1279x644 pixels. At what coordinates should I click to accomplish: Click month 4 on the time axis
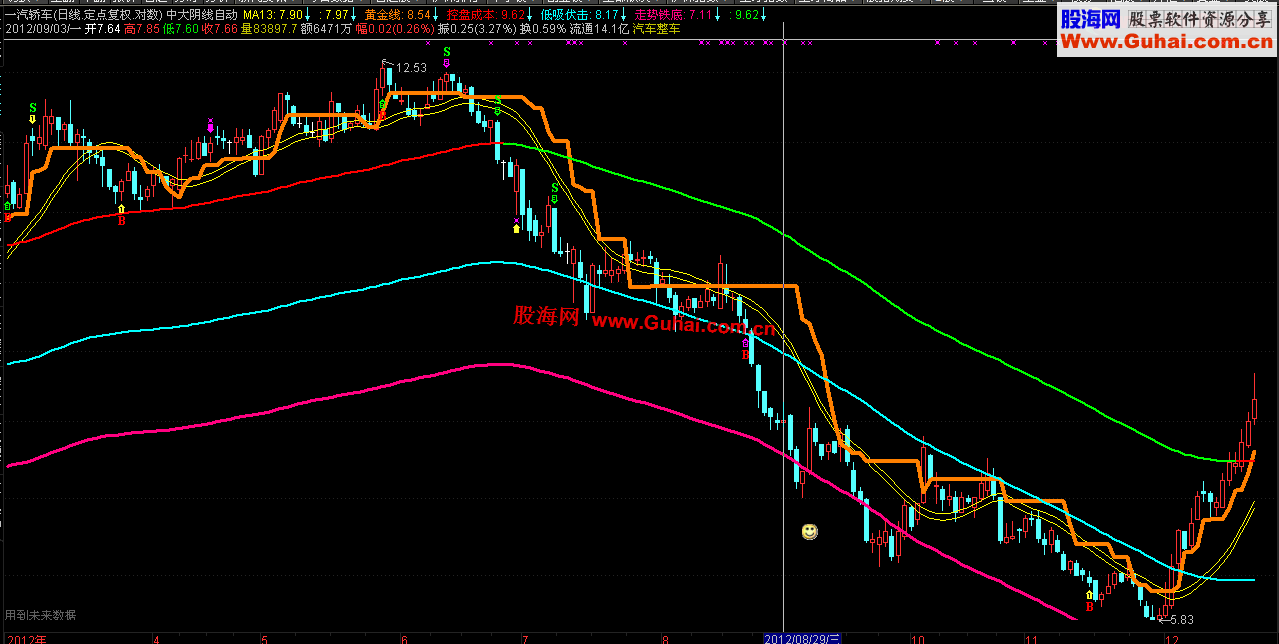(x=156, y=638)
